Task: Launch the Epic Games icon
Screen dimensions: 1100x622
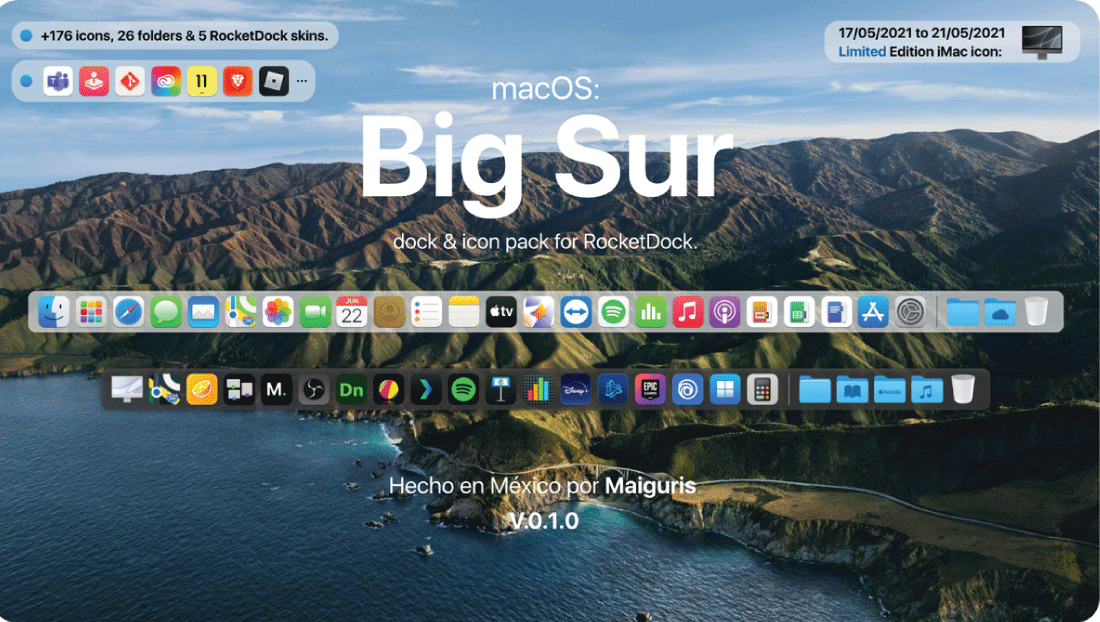Action: tap(650, 389)
